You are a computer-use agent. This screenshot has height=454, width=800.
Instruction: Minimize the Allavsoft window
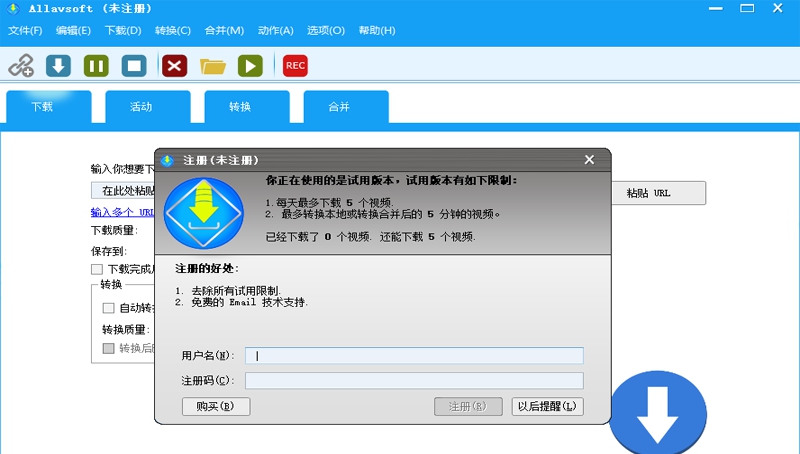click(716, 8)
